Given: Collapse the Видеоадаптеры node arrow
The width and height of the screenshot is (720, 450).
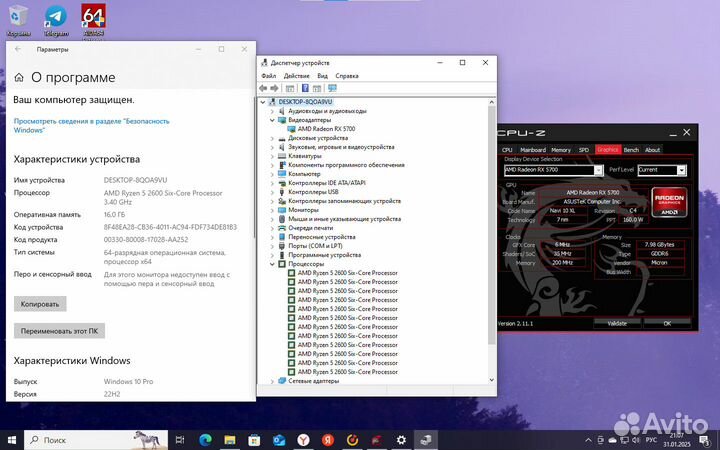Looking at the screenshot, I should point(272,120).
